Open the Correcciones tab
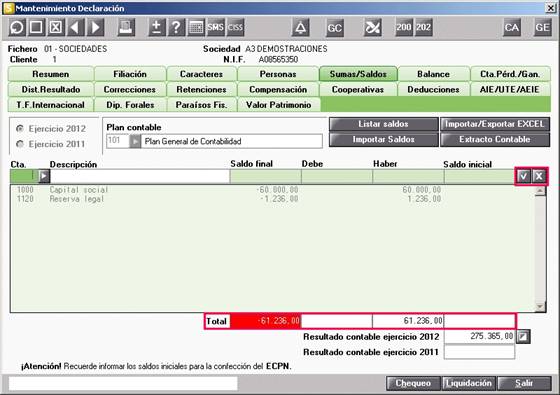This screenshot has width=560, height=395. (x=130, y=89)
